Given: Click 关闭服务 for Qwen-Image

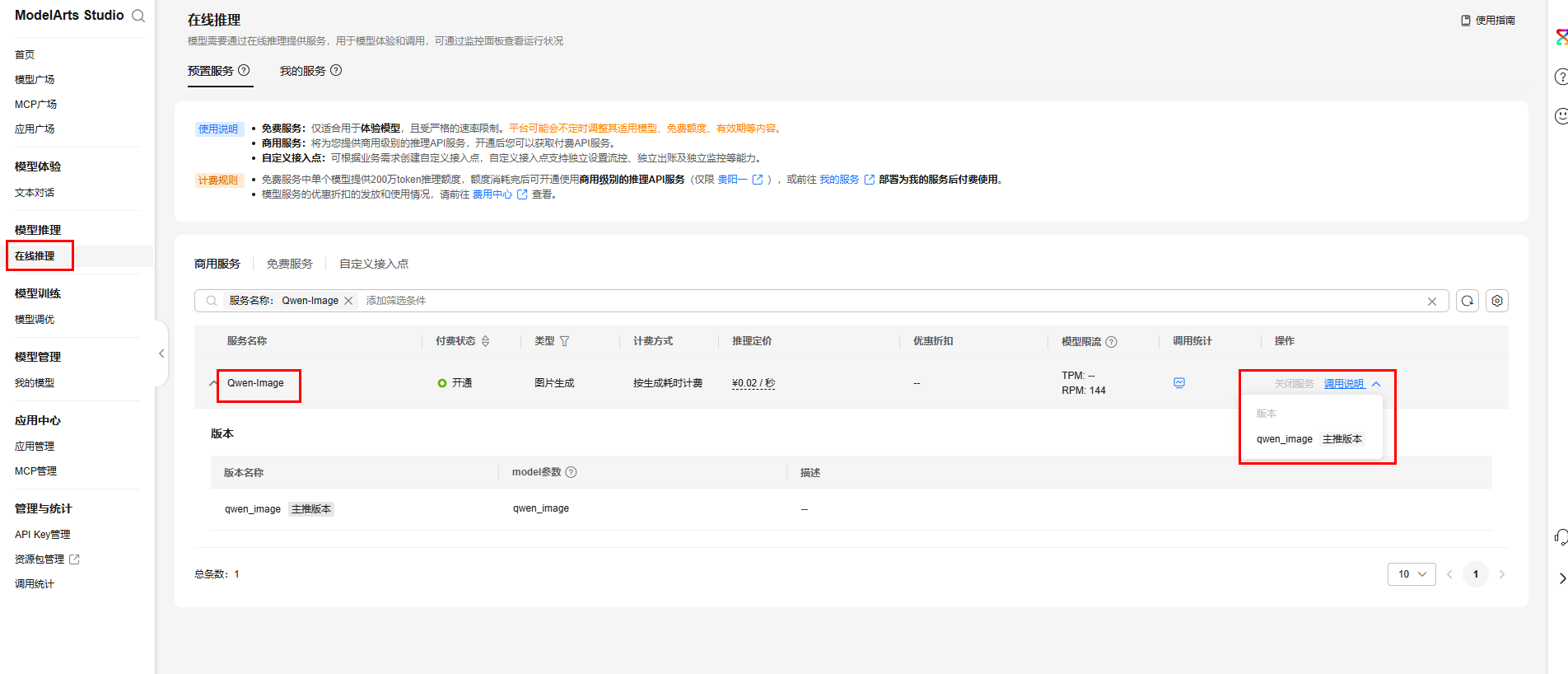Looking at the screenshot, I should (x=1295, y=384).
